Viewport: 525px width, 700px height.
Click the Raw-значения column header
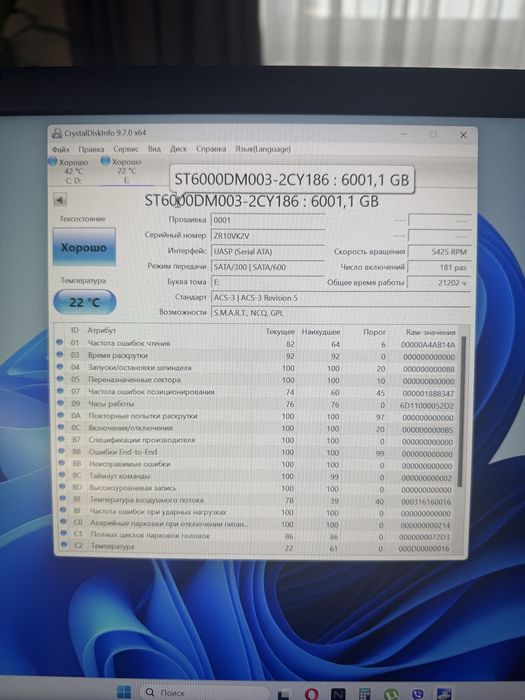pyautogui.click(x=430, y=332)
